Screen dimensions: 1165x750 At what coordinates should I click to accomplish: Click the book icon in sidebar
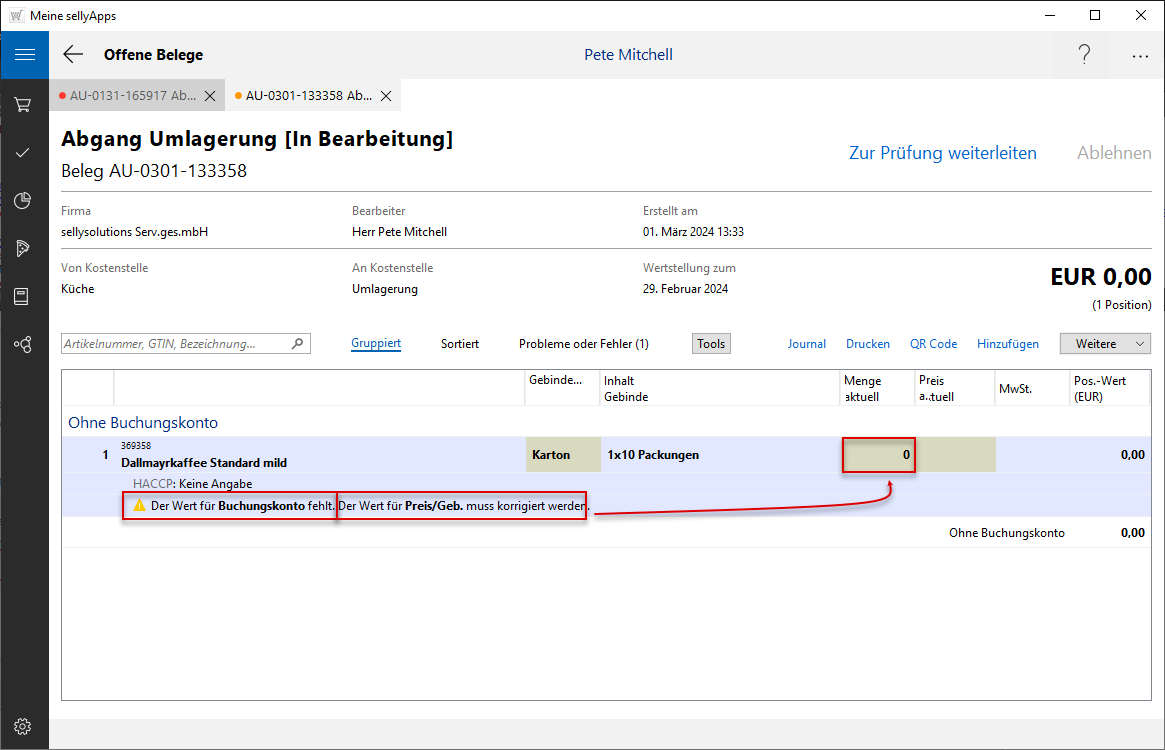(23, 296)
